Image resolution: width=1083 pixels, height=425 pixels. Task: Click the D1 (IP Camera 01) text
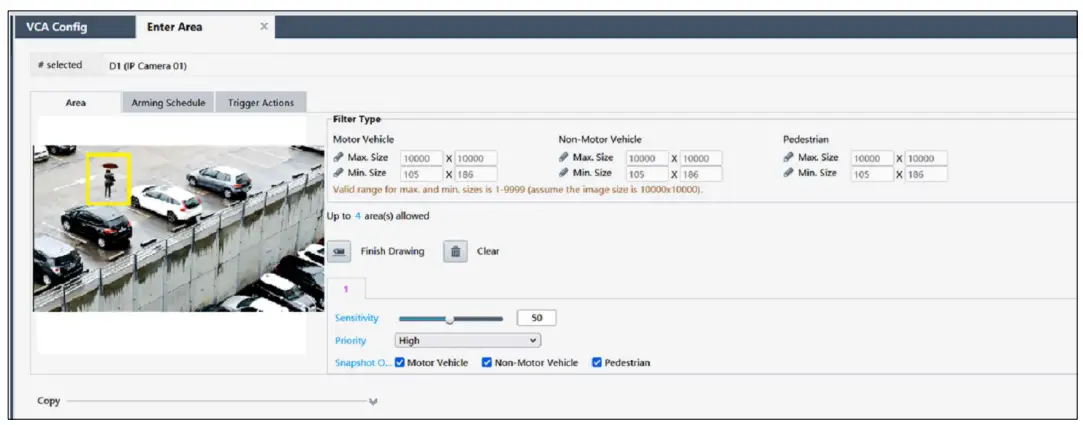148,66
